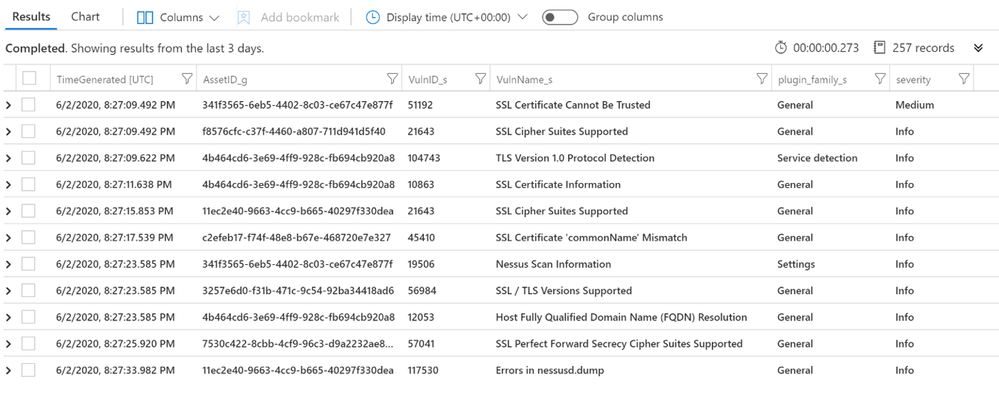The image size is (999, 393).
Task: Select the Results tab
Action: coord(31,17)
